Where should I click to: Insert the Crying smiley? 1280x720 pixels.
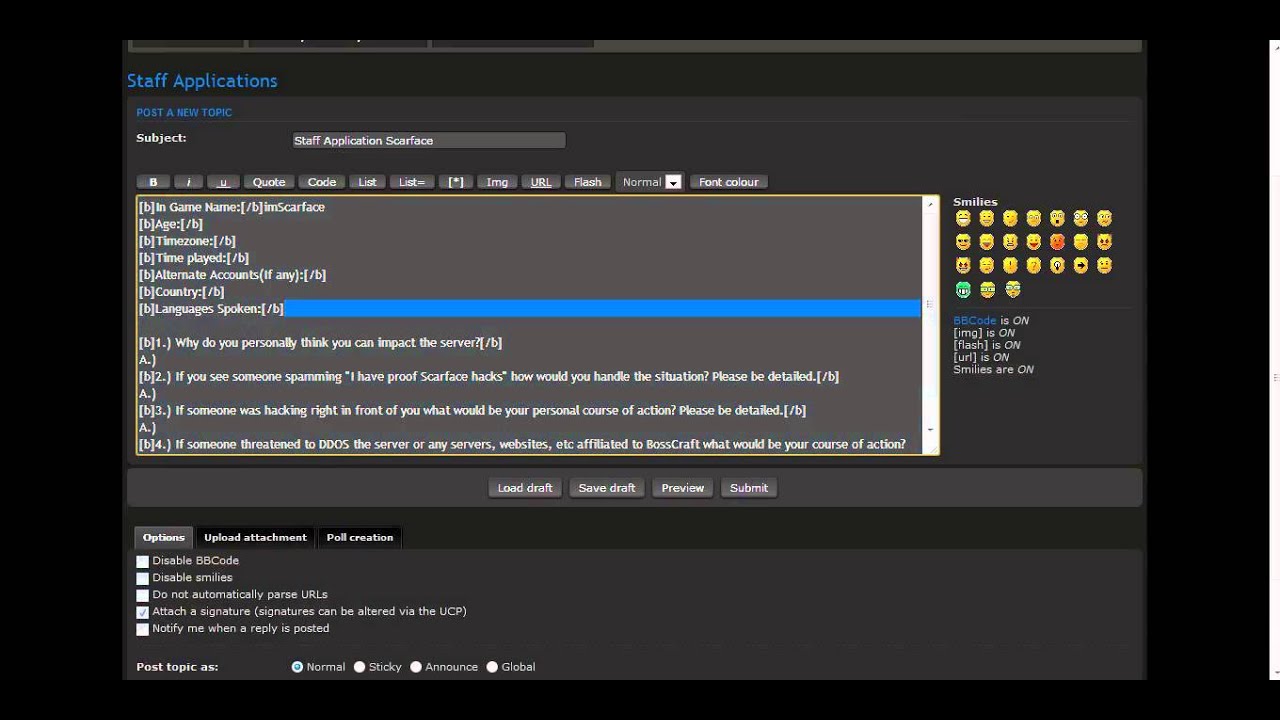coord(1081,242)
